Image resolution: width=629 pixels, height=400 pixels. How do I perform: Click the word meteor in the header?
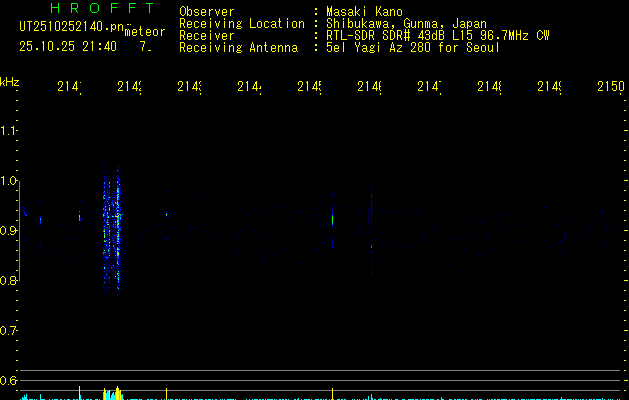click(x=145, y=32)
